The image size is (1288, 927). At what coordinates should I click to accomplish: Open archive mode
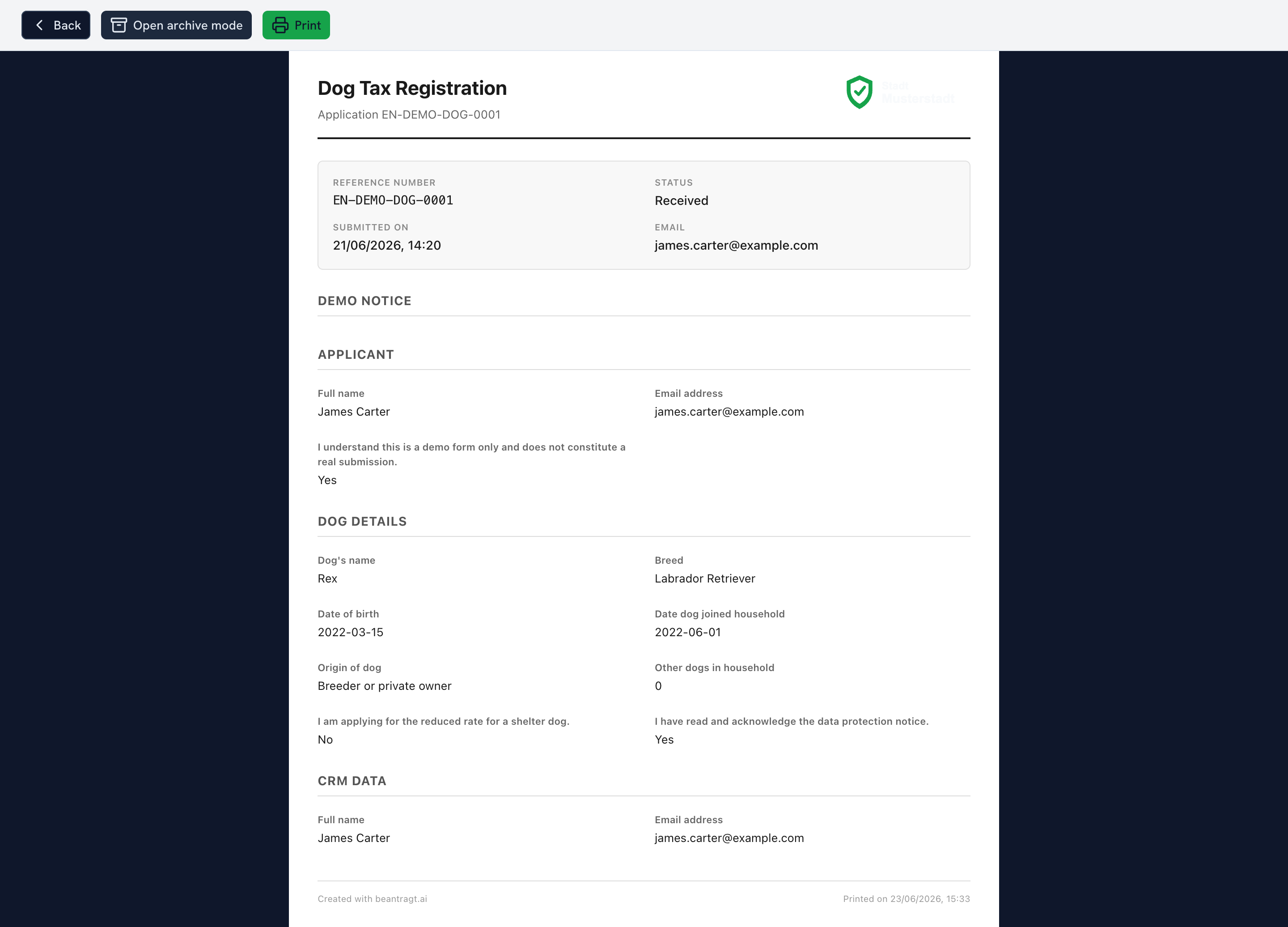pyautogui.click(x=176, y=25)
